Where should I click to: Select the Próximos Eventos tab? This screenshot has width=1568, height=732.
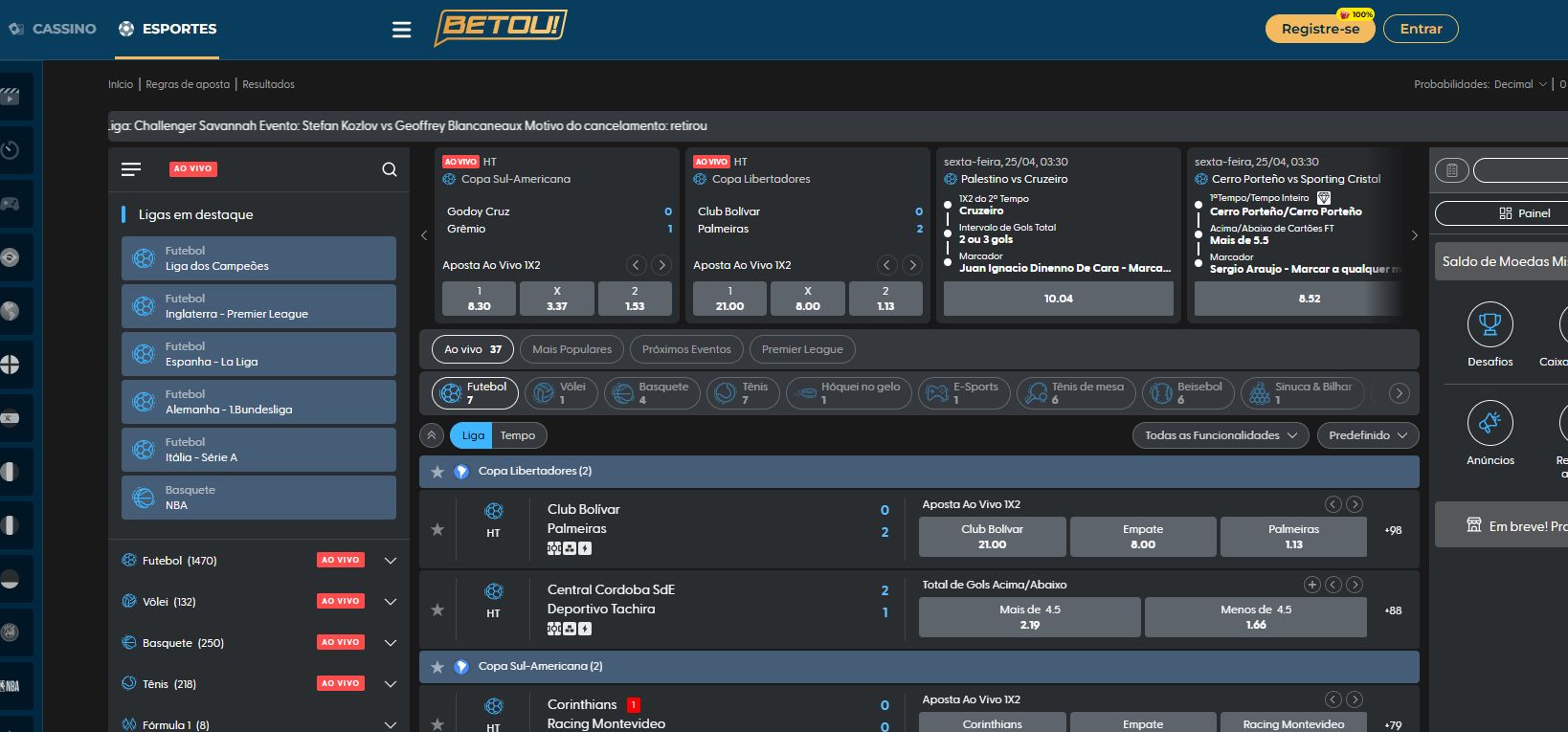[x=686, y=349]
